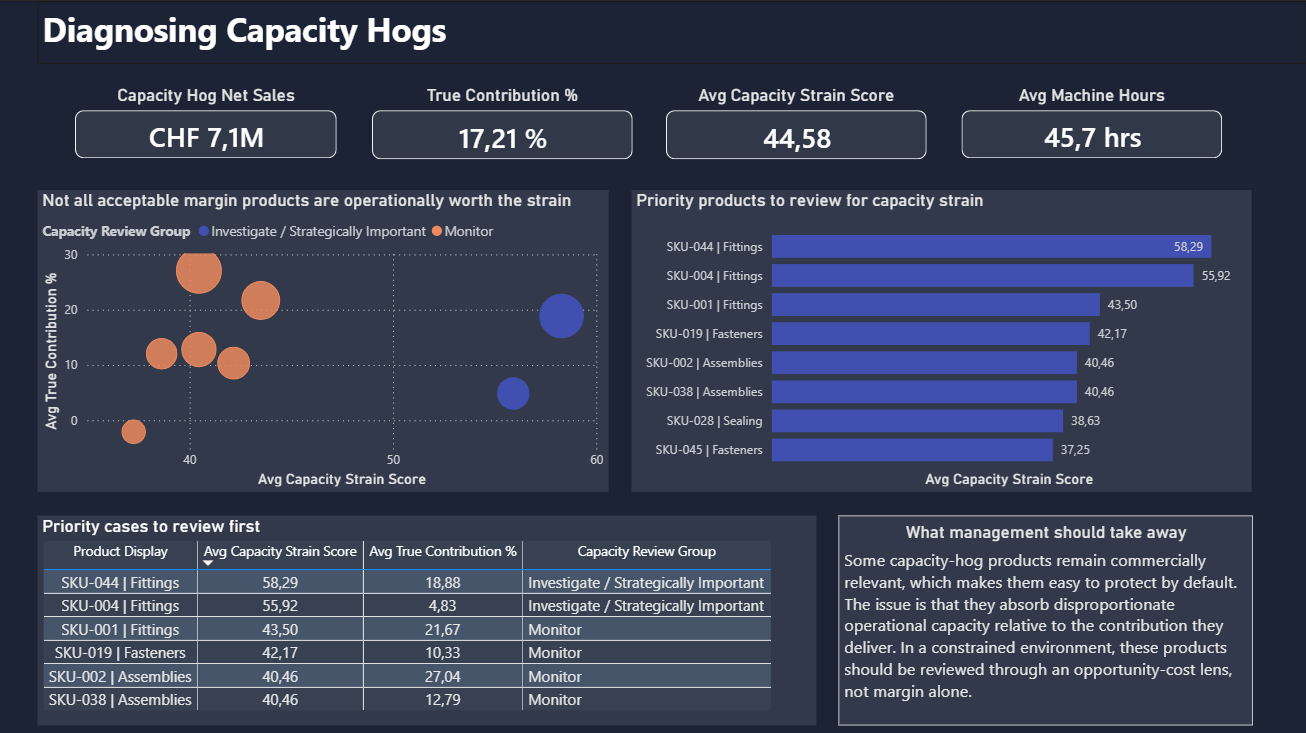Click the True Contribution % KPI card

pos(501,133)
